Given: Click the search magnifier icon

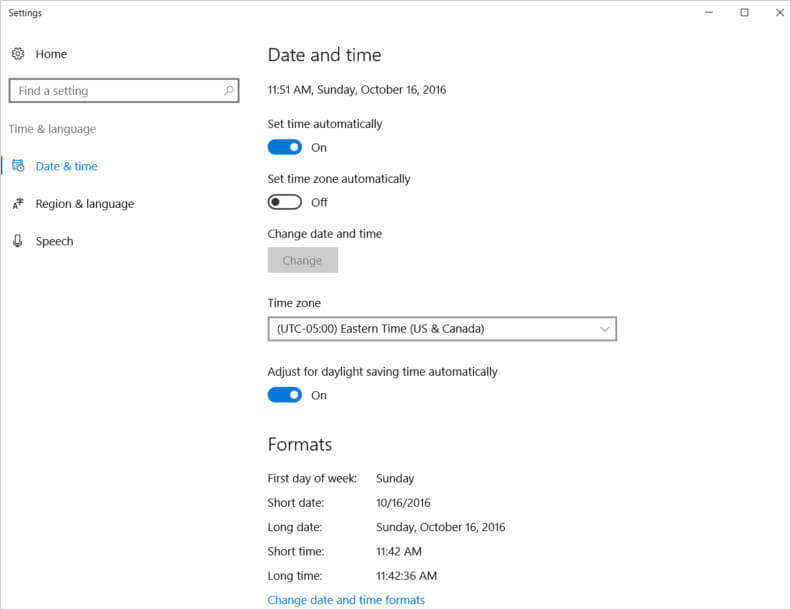Looking at the screenshot, I should [x=229, y=90].
